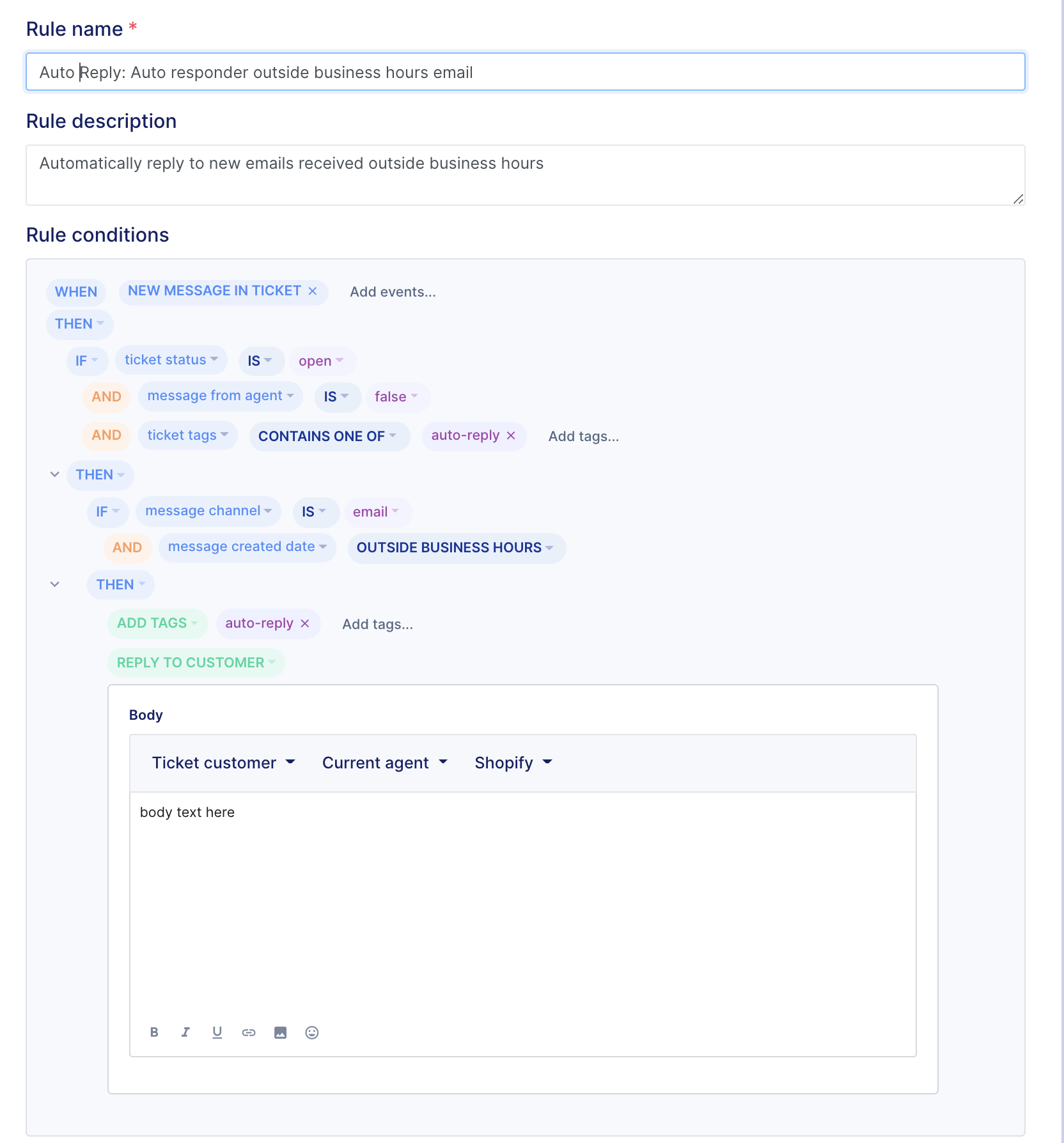
Task: Apply bold formatting in body editor
Action: (x=154, y=1032)
